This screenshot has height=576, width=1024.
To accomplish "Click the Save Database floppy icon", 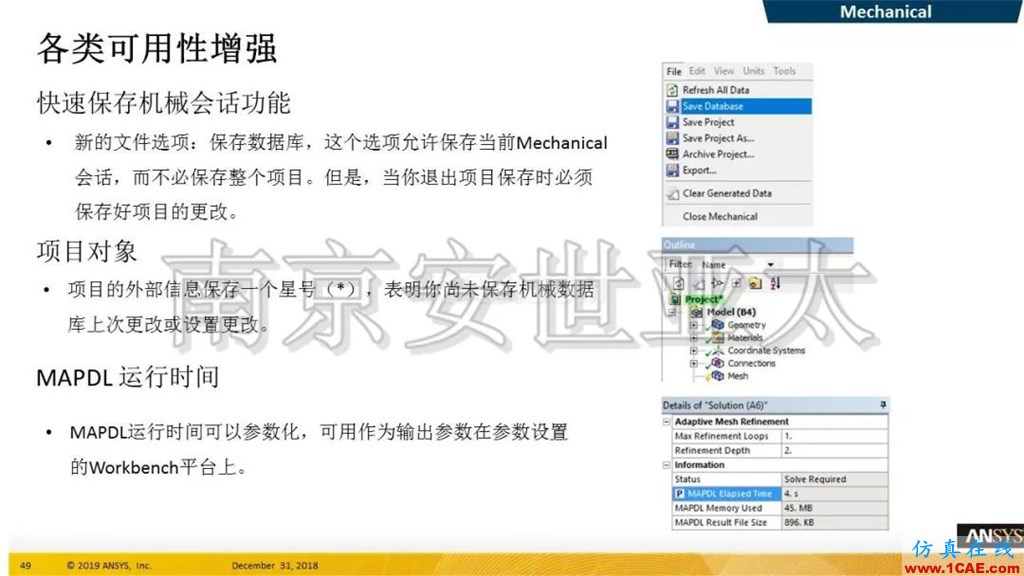I will pos(672,106).
